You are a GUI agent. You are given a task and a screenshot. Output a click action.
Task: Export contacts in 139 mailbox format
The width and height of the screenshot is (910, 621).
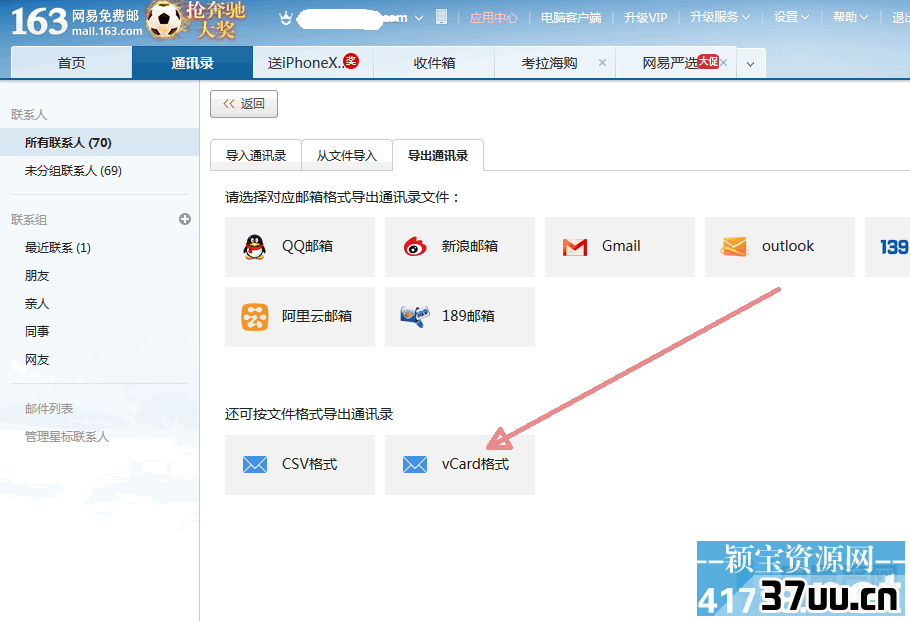tap(887, 247)
